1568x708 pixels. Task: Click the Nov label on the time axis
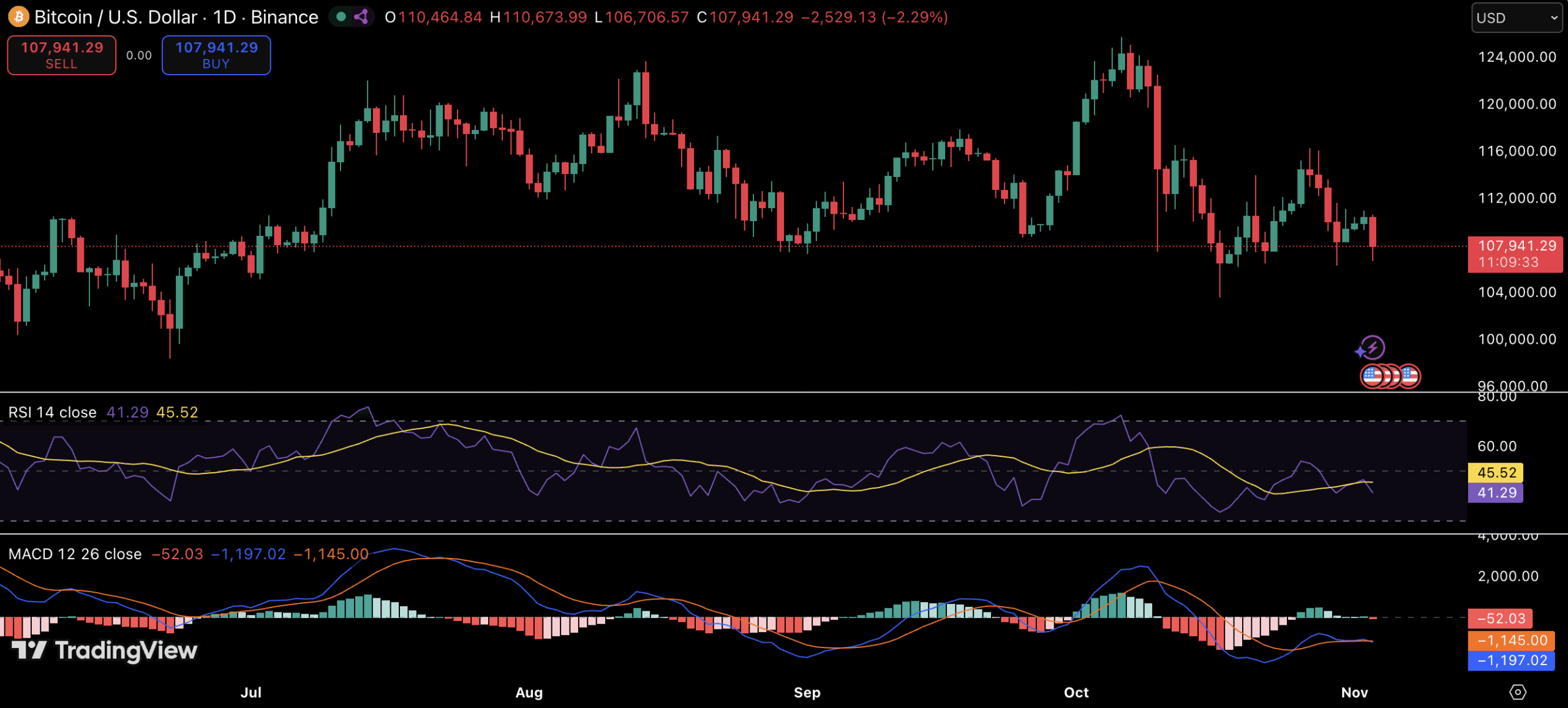(1354, 692)
